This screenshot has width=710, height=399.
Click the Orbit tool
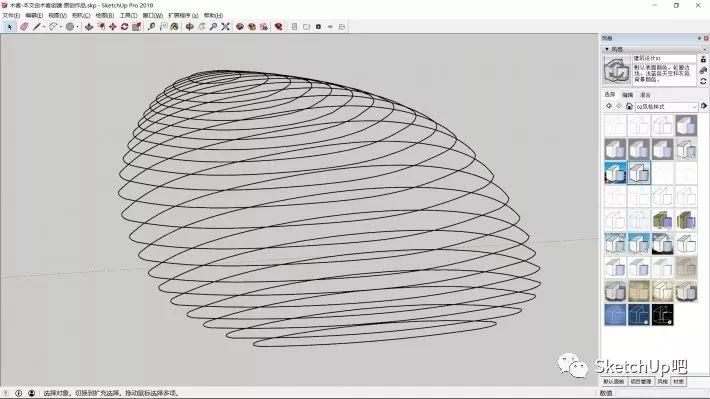point(190,27)
